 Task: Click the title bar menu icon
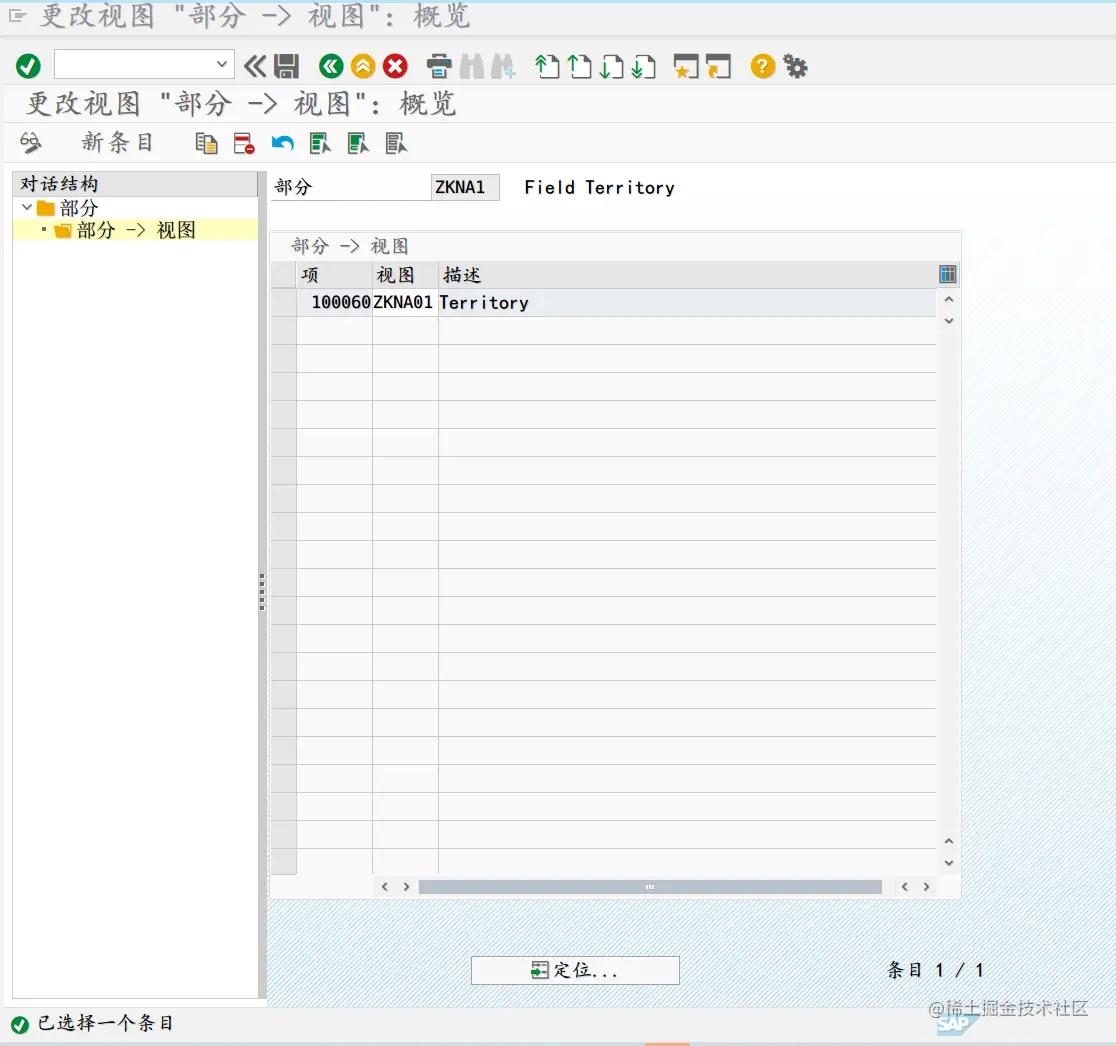17,16
